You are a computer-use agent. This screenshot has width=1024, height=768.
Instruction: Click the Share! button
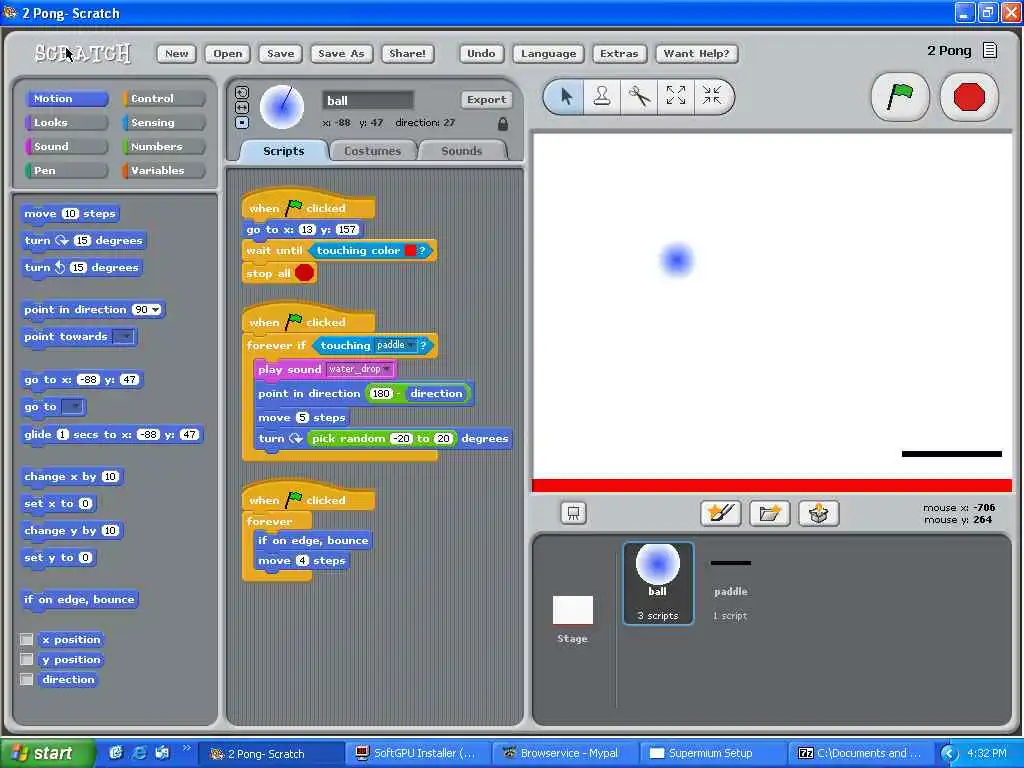(408, 54)
